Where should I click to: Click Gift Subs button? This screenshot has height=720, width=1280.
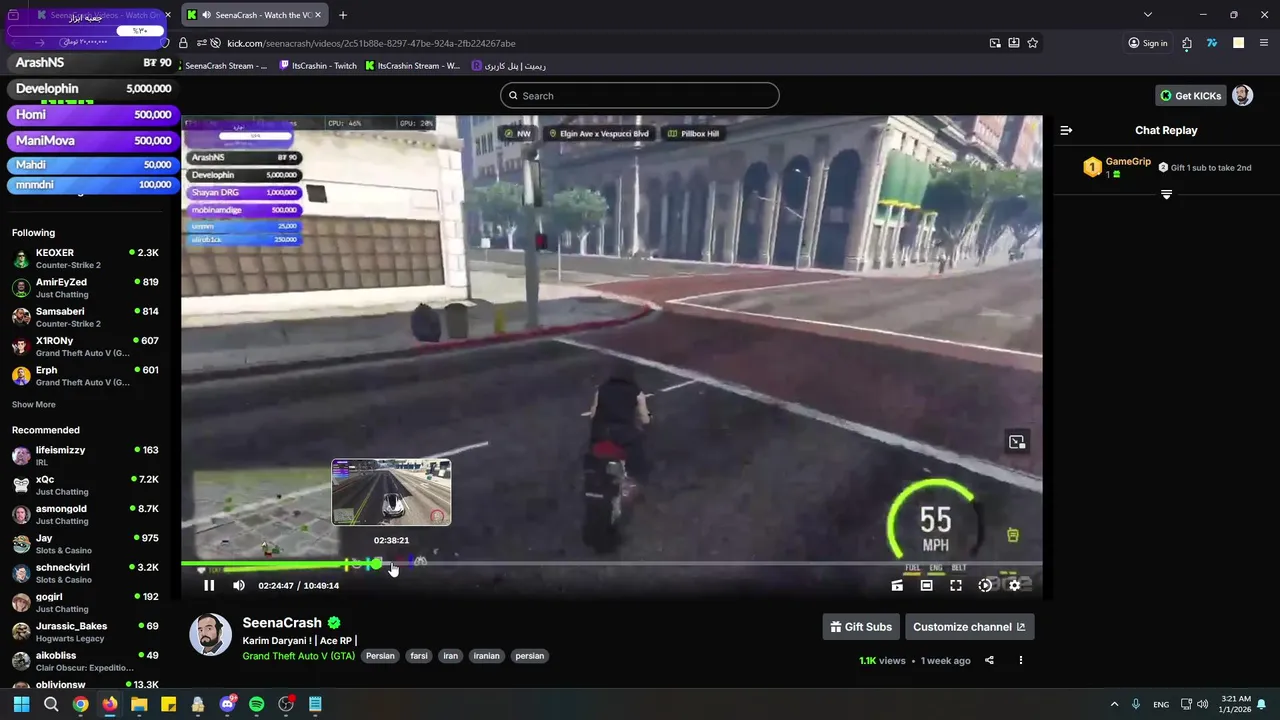coord(861,627)
